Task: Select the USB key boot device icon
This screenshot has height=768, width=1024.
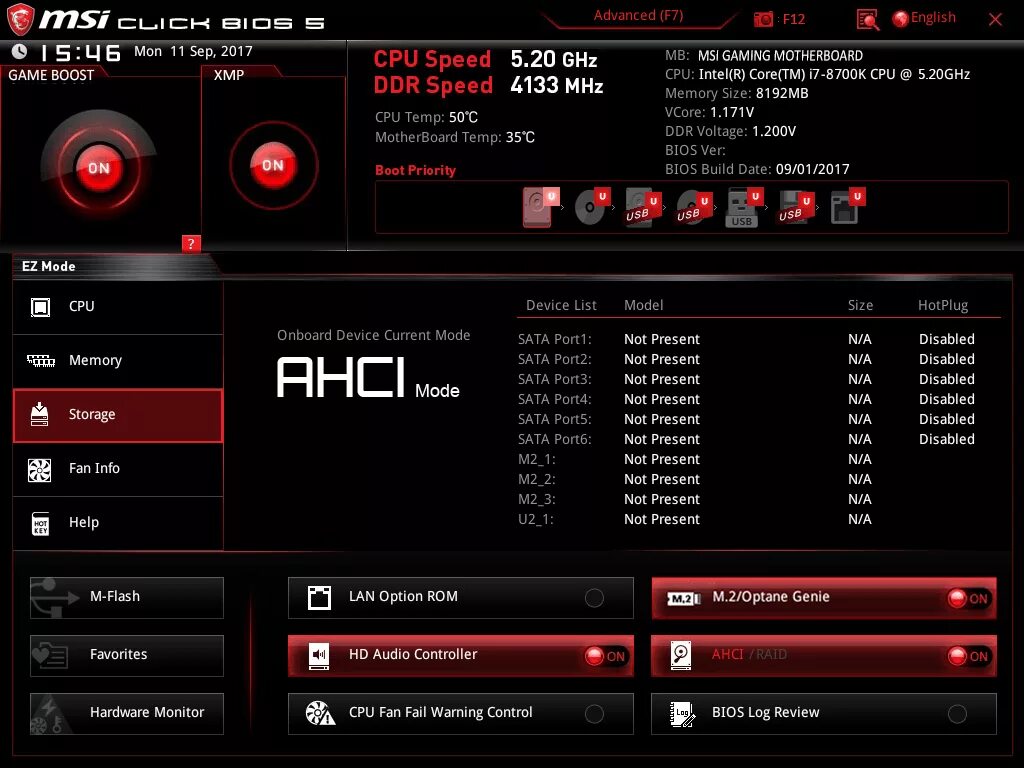Action: (x=744, y=207)
